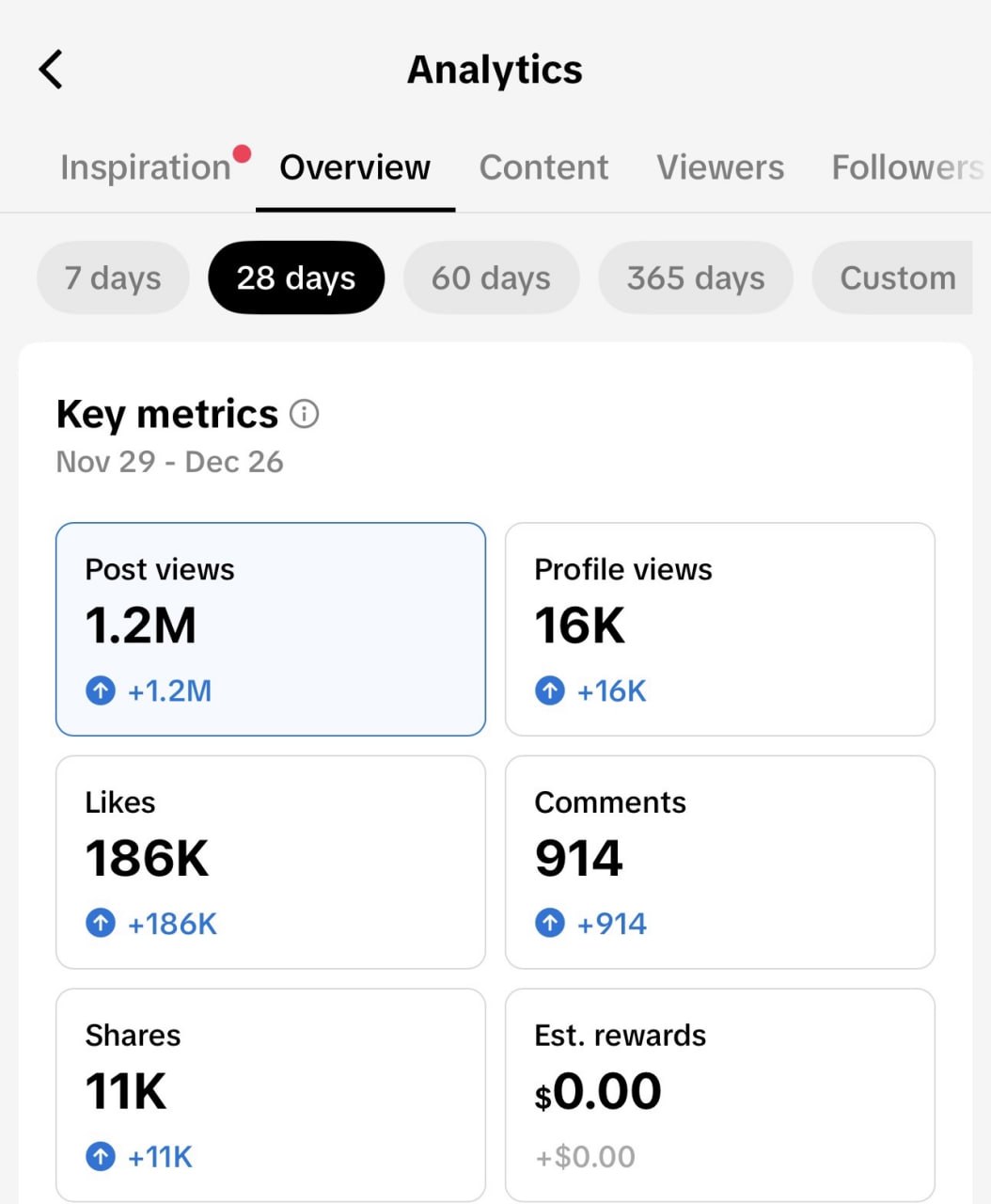Screen dimensions: 991x1204
Task: Tap the back arrow icon
Action: click(51, 70)
